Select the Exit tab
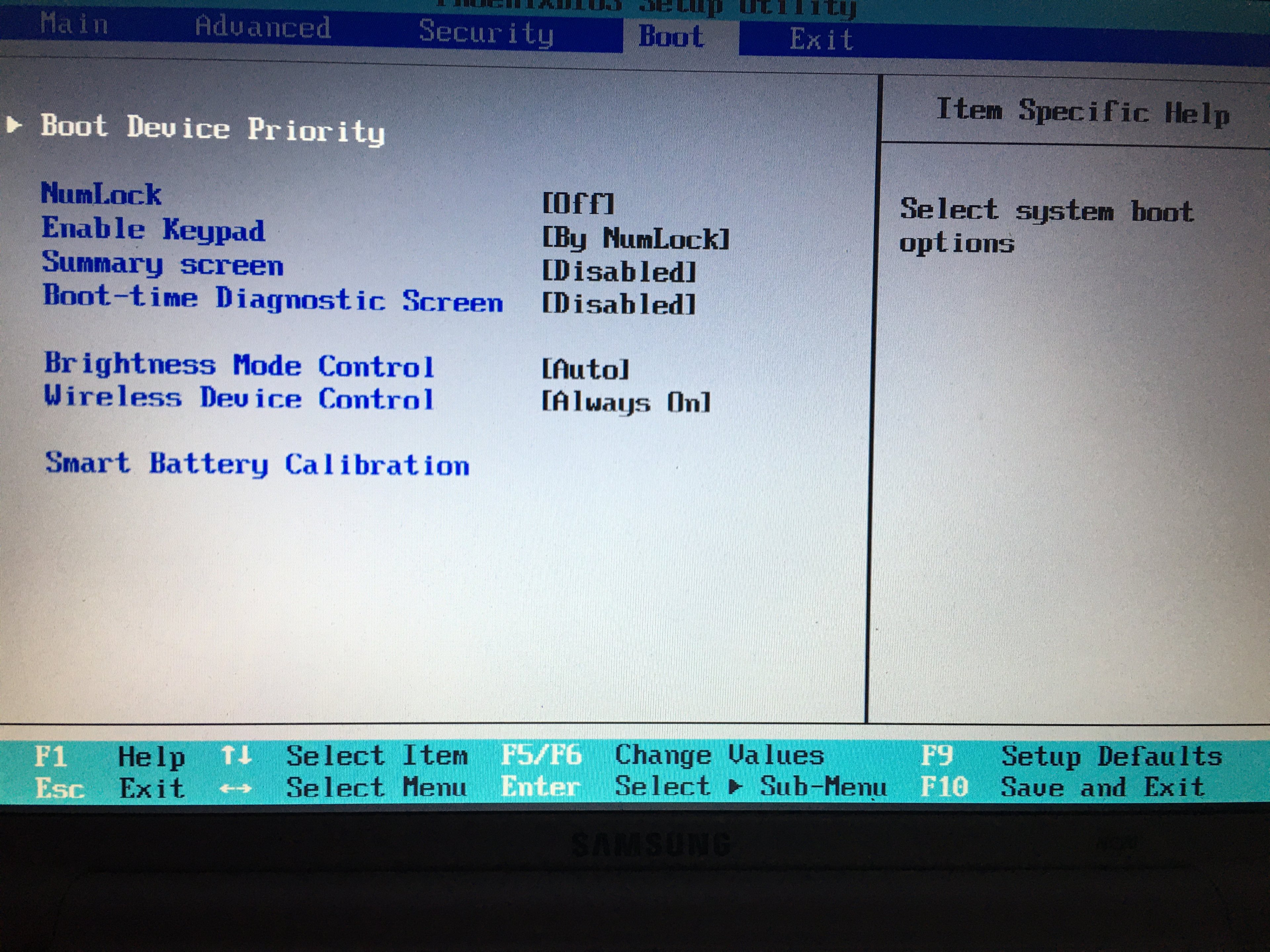 (821, 40)
